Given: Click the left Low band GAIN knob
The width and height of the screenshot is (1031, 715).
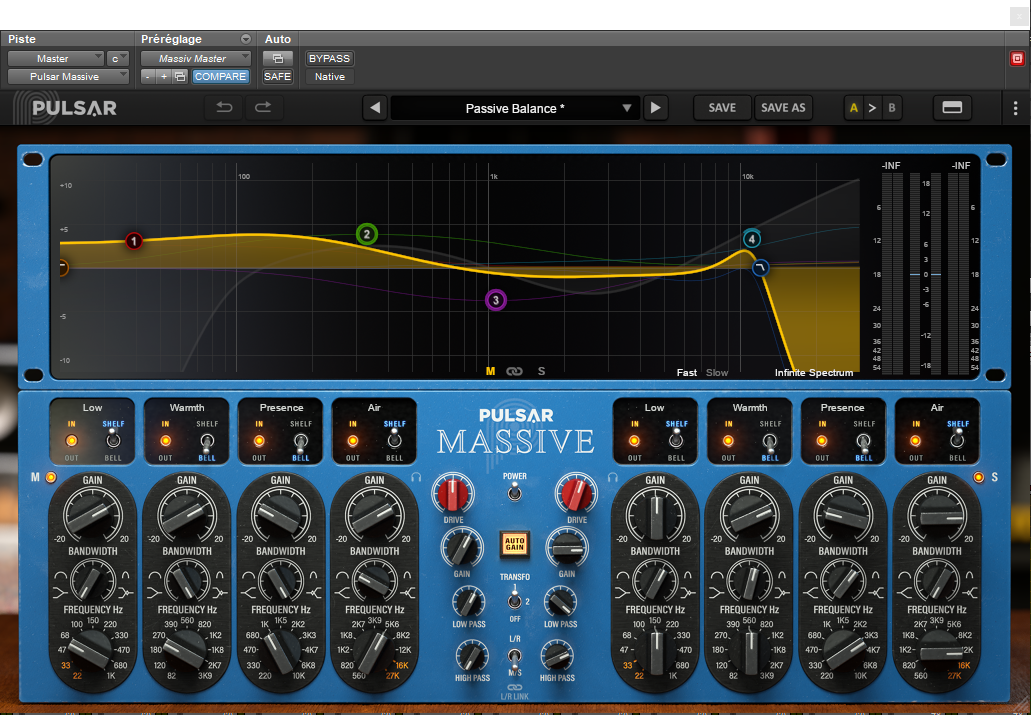Looking at the screenshot, I should [x=93, y=515].
